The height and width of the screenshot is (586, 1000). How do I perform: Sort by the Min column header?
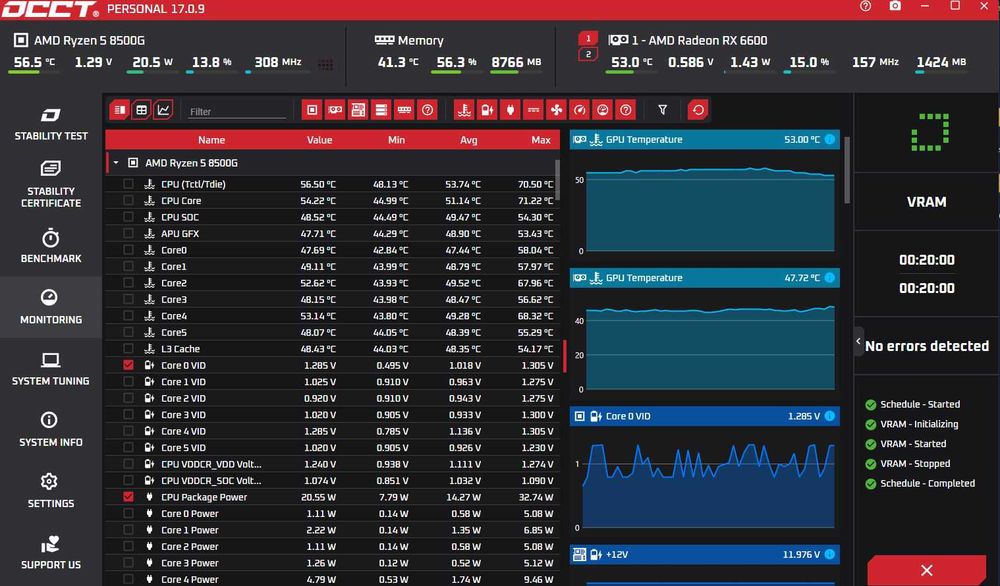point(396,140)
